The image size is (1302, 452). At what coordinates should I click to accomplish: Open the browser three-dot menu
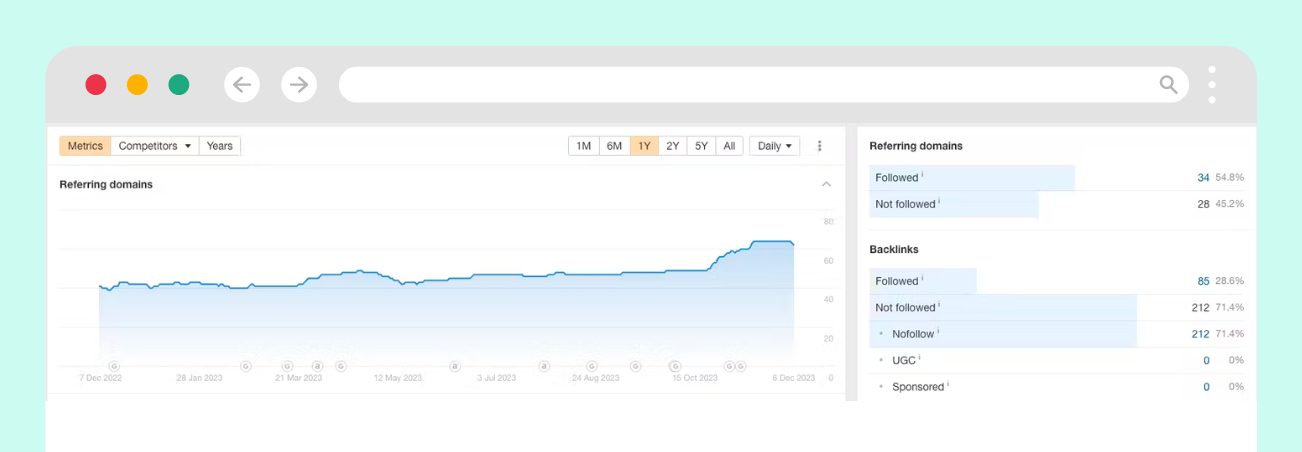1212,85
